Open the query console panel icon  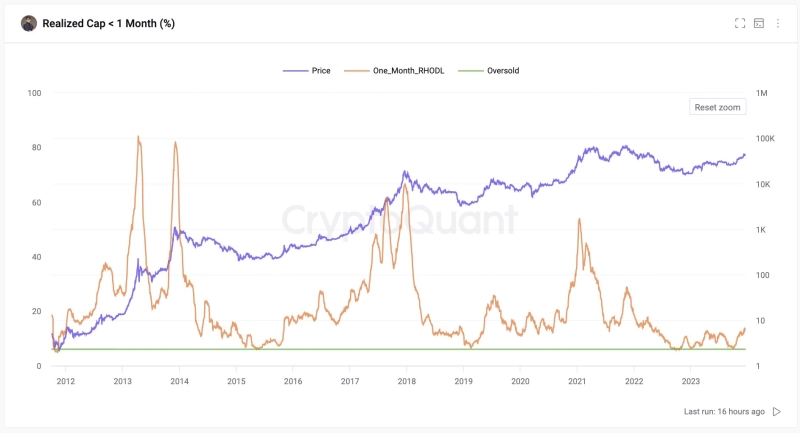click(x=759, y=23)
